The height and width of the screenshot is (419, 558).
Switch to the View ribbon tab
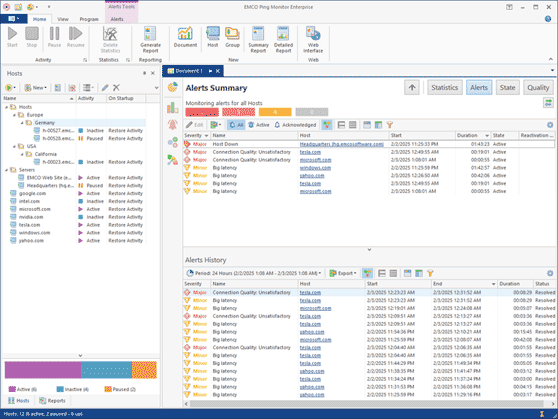coord(63,19)
